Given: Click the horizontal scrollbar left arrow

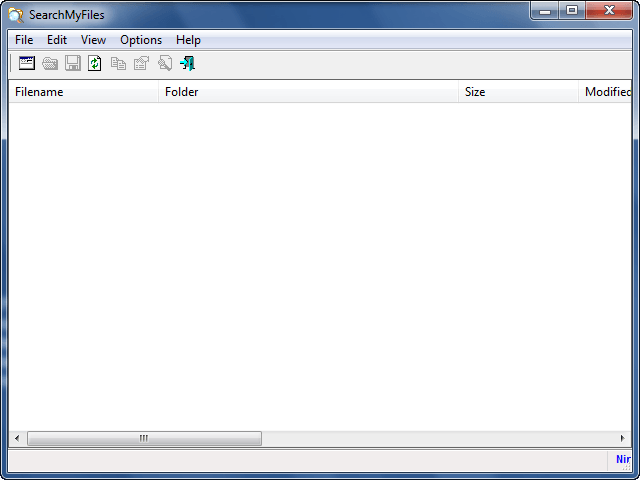Looking at the screenshot, I should pos(17,438).
